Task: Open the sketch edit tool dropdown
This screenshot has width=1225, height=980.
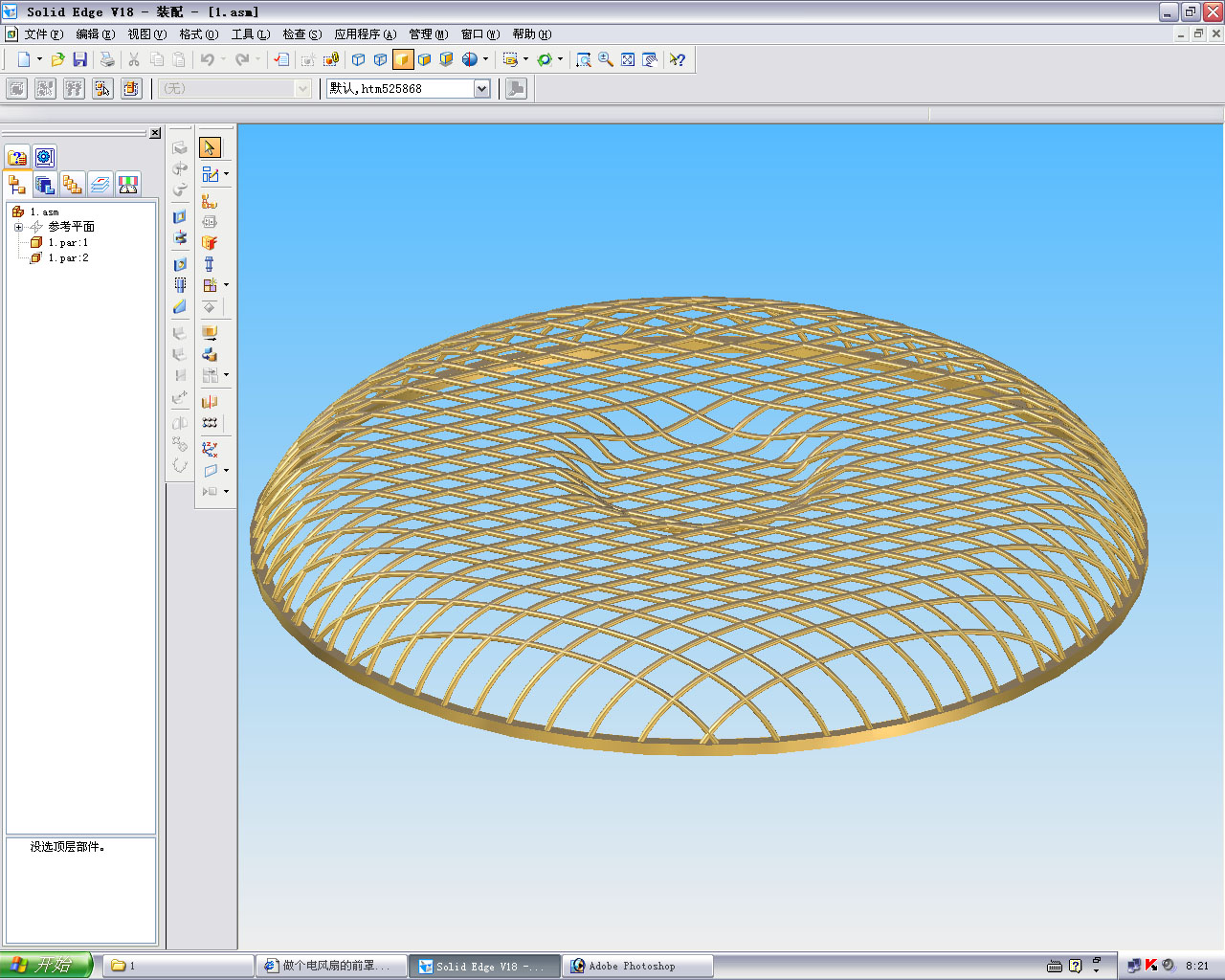Action: [x=226, y=174]
